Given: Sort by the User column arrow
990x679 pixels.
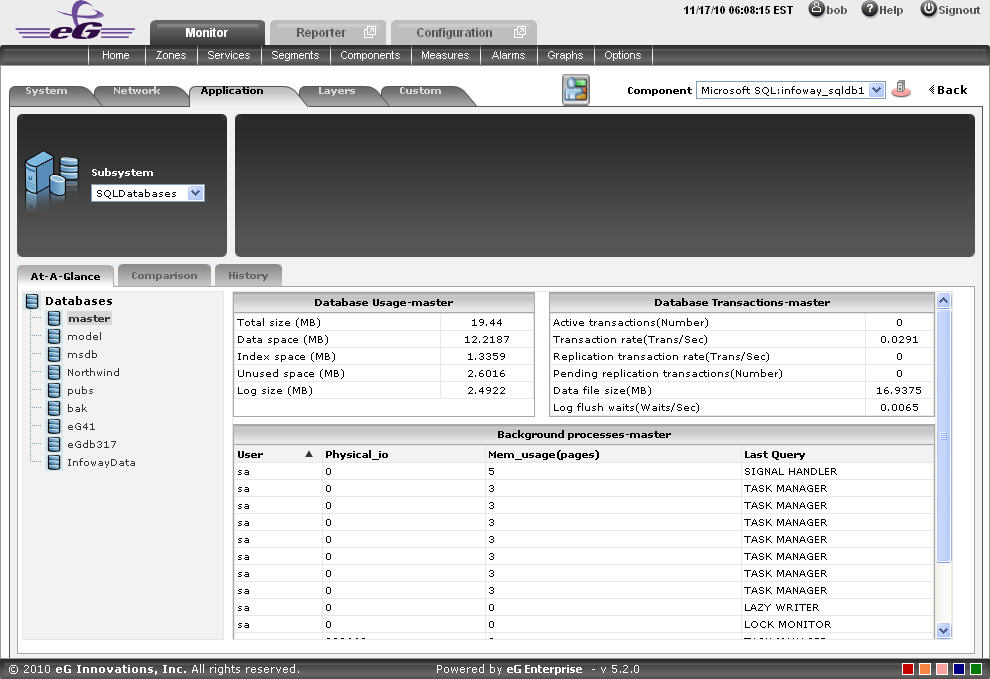Looking at the screenshot, I should click(309, 454).
